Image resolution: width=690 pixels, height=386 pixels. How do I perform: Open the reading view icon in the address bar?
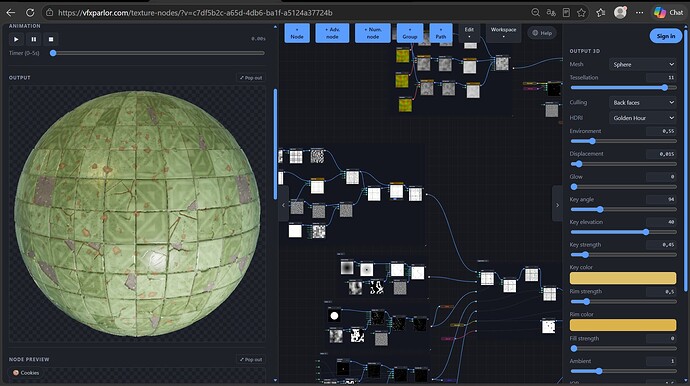(566, 13)
